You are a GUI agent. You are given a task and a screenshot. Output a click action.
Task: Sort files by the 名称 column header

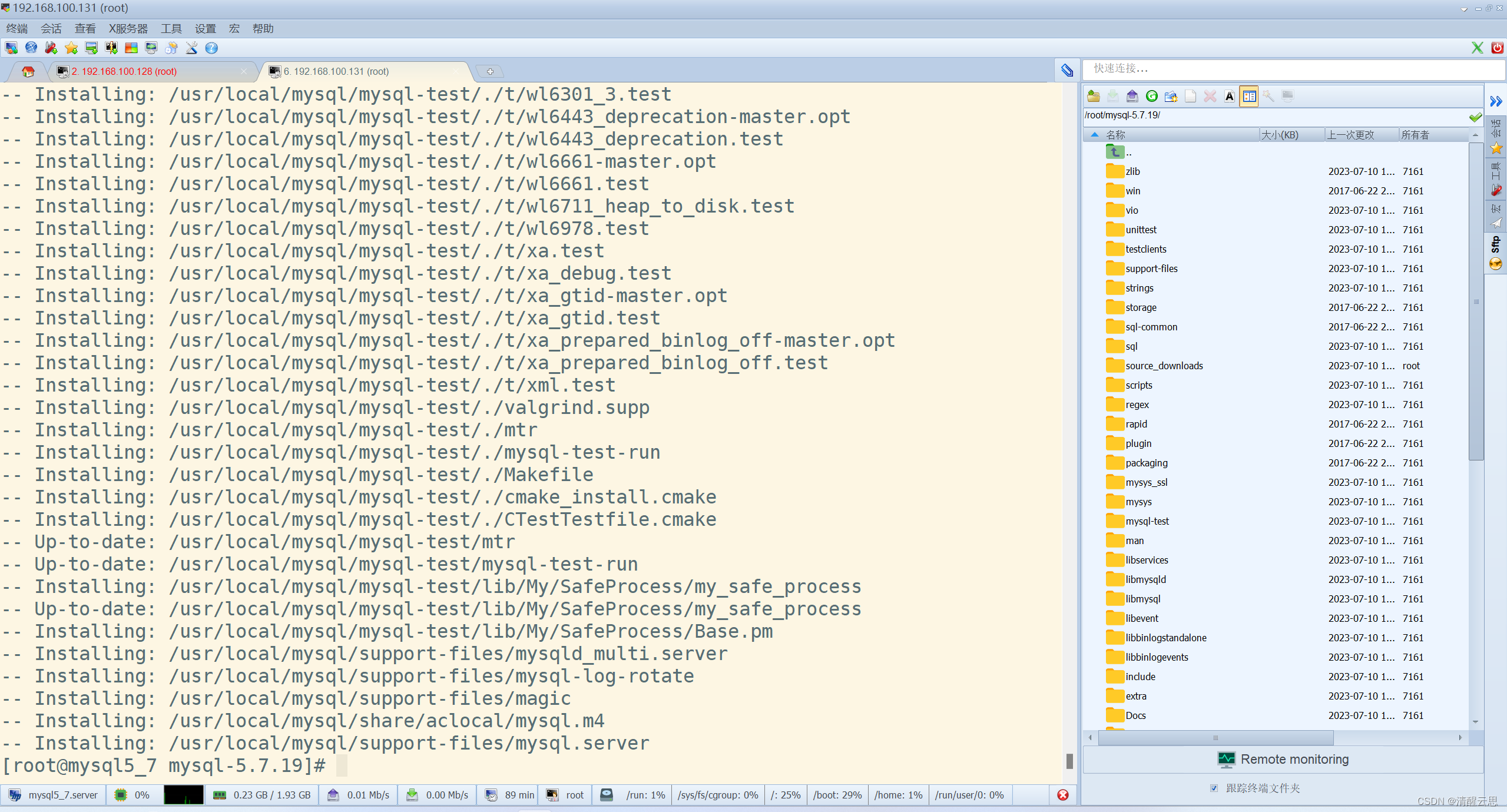tap(1115, 135)
